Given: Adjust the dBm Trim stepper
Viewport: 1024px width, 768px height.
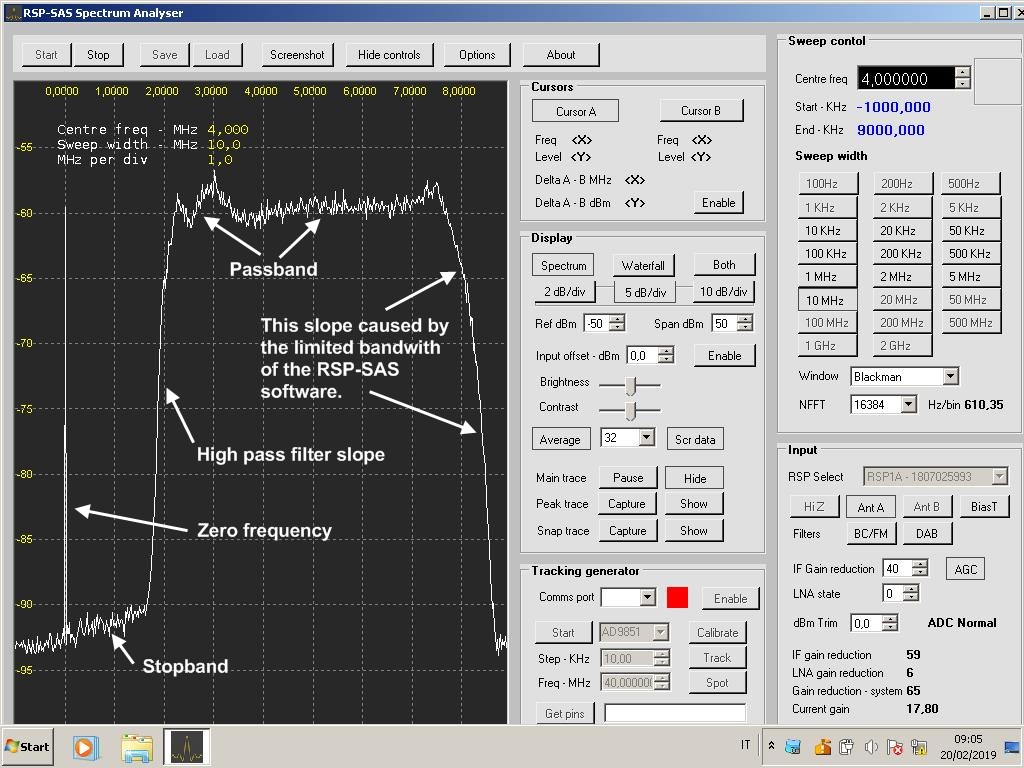Looking at the screenshot, I should click(889, 623).
